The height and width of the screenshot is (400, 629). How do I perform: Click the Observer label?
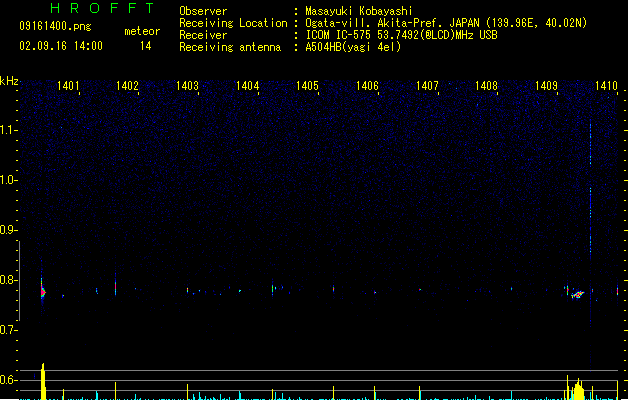(203, 11)
